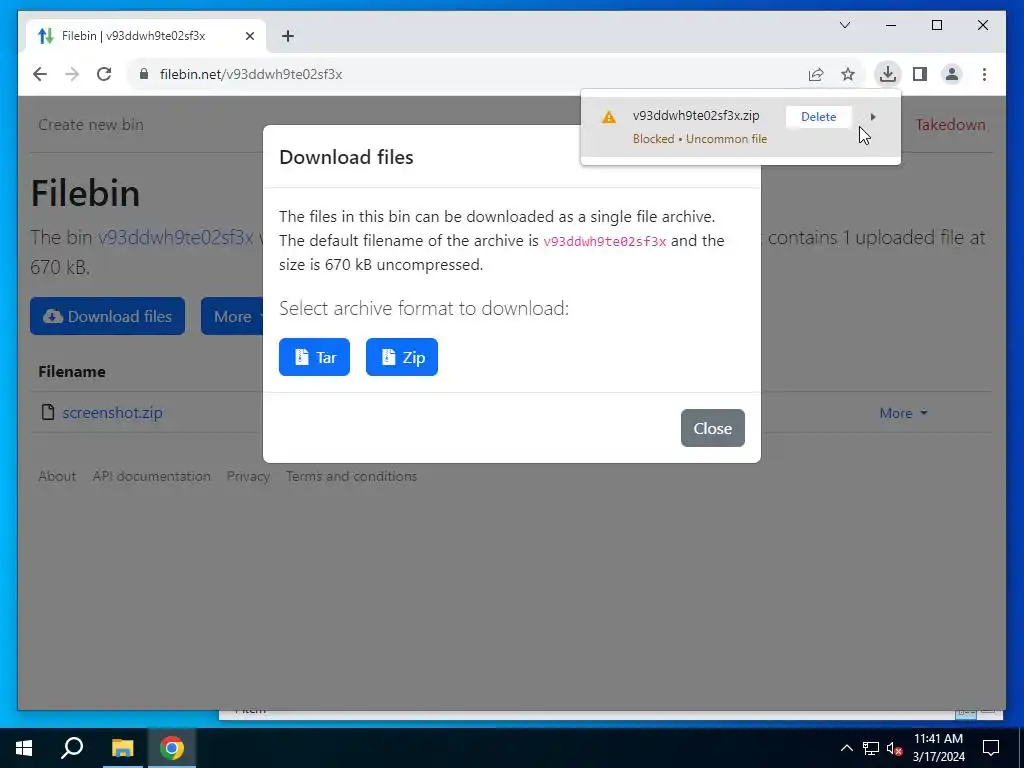The height and width of the screenshot is (768, 1024).
Task: Select blocked download filename v93ddwh9te02sf3x.zip
Action: pyautogui.click(x=696, y=116)
